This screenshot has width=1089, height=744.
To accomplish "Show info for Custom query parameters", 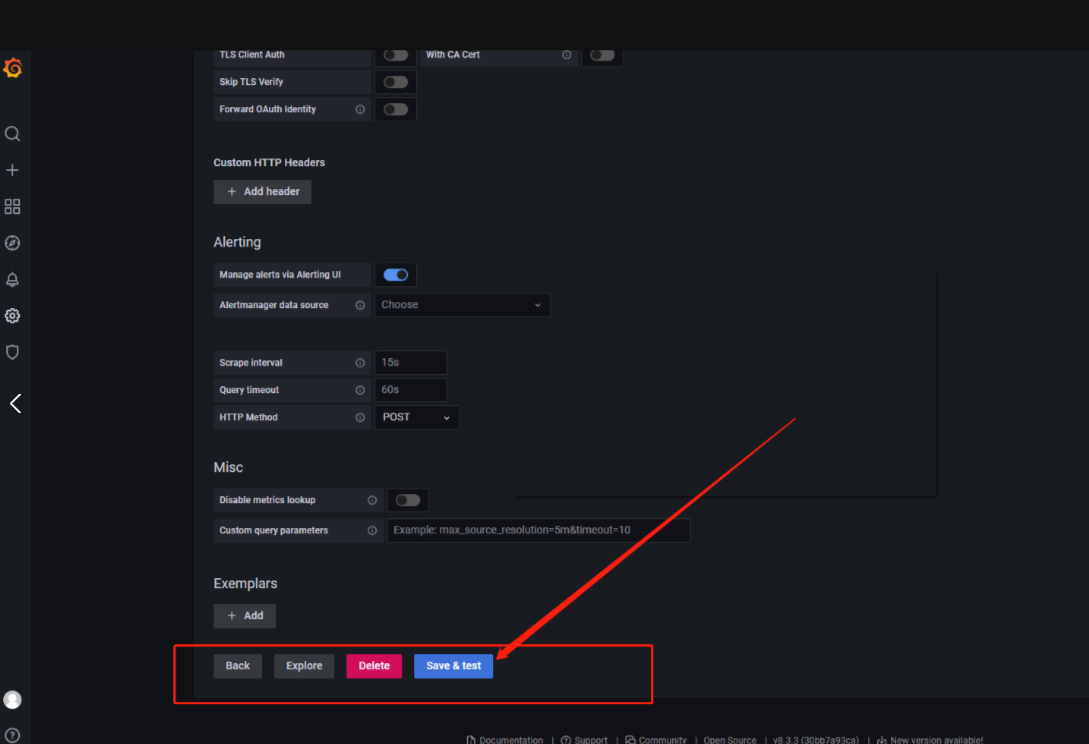I will coord(372,531).
